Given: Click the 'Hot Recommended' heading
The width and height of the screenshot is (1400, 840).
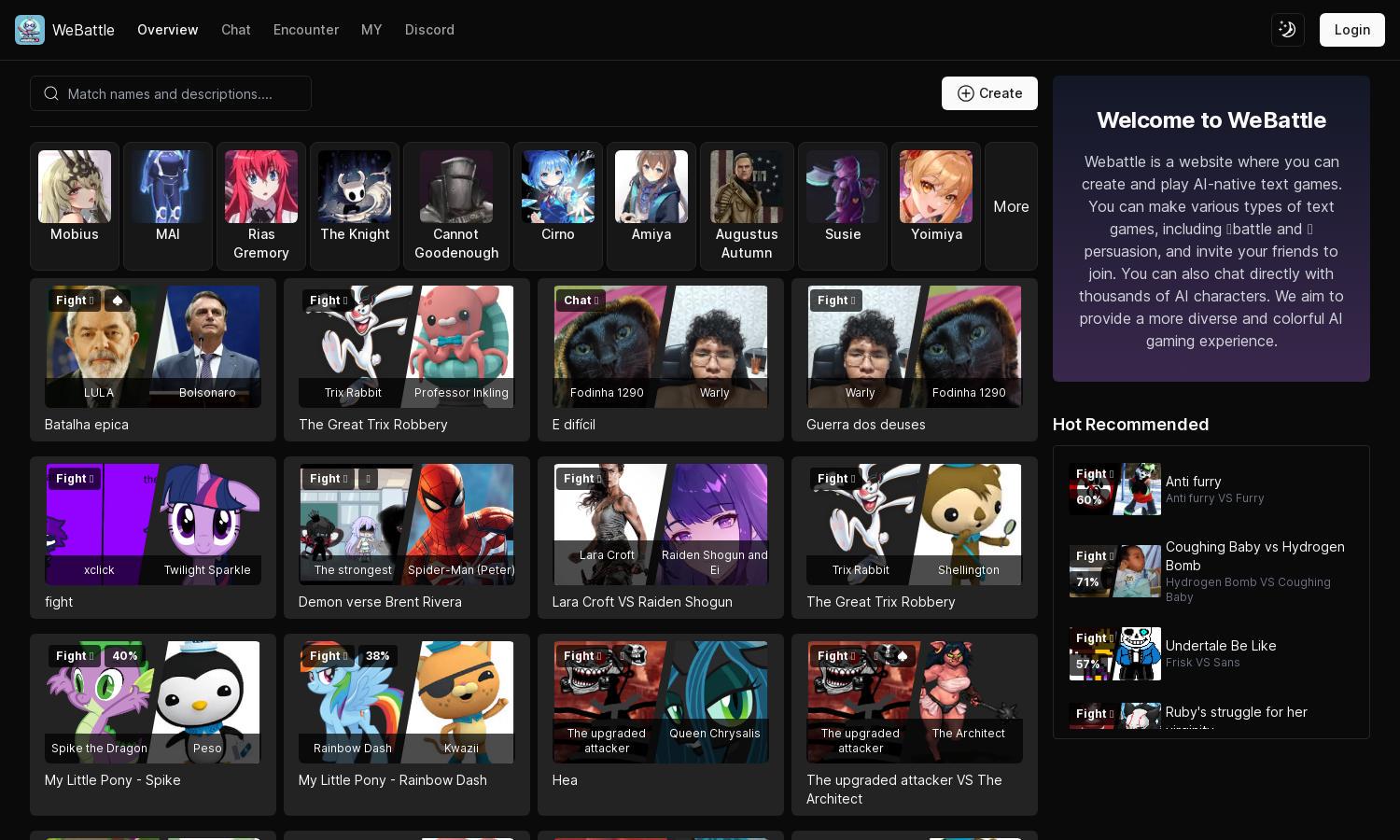Looking at the screenshot, I should [x=1130, y=425].
